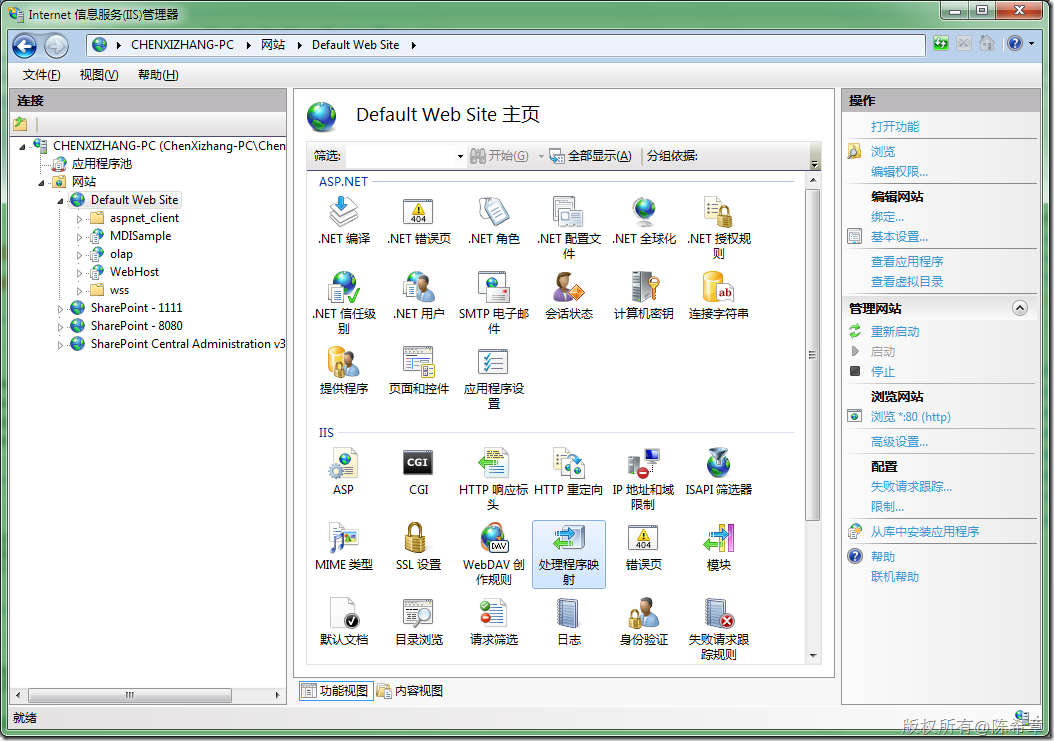Click the 重新启动 link
The width and height of the screenshot is (1054, 741).
[895, 332]
